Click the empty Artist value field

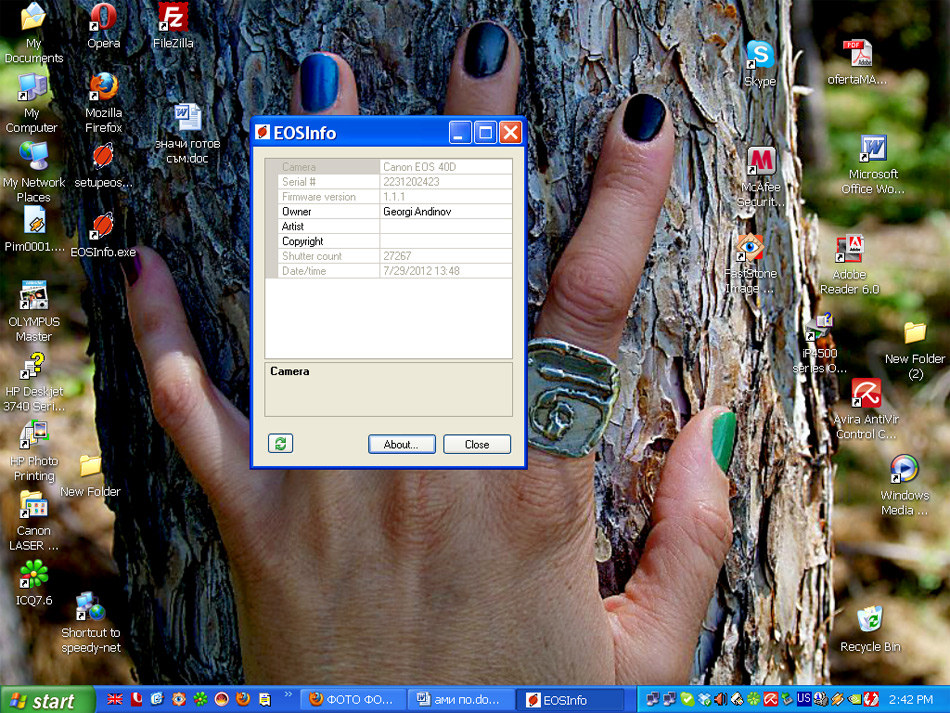pyautogui.click(x=445, y=227)
